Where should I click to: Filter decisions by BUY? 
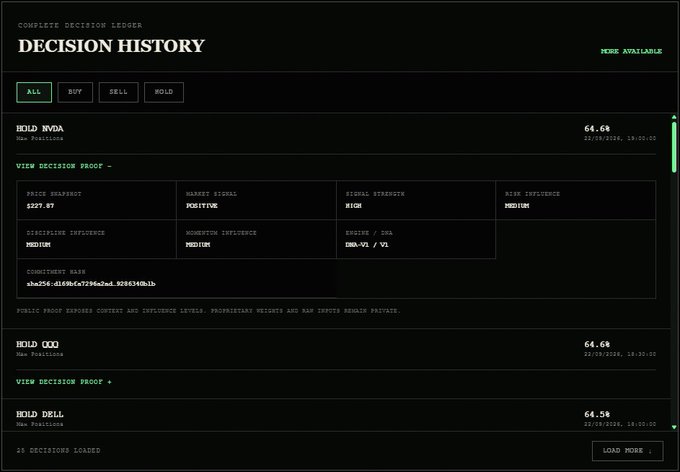(75, 92)
